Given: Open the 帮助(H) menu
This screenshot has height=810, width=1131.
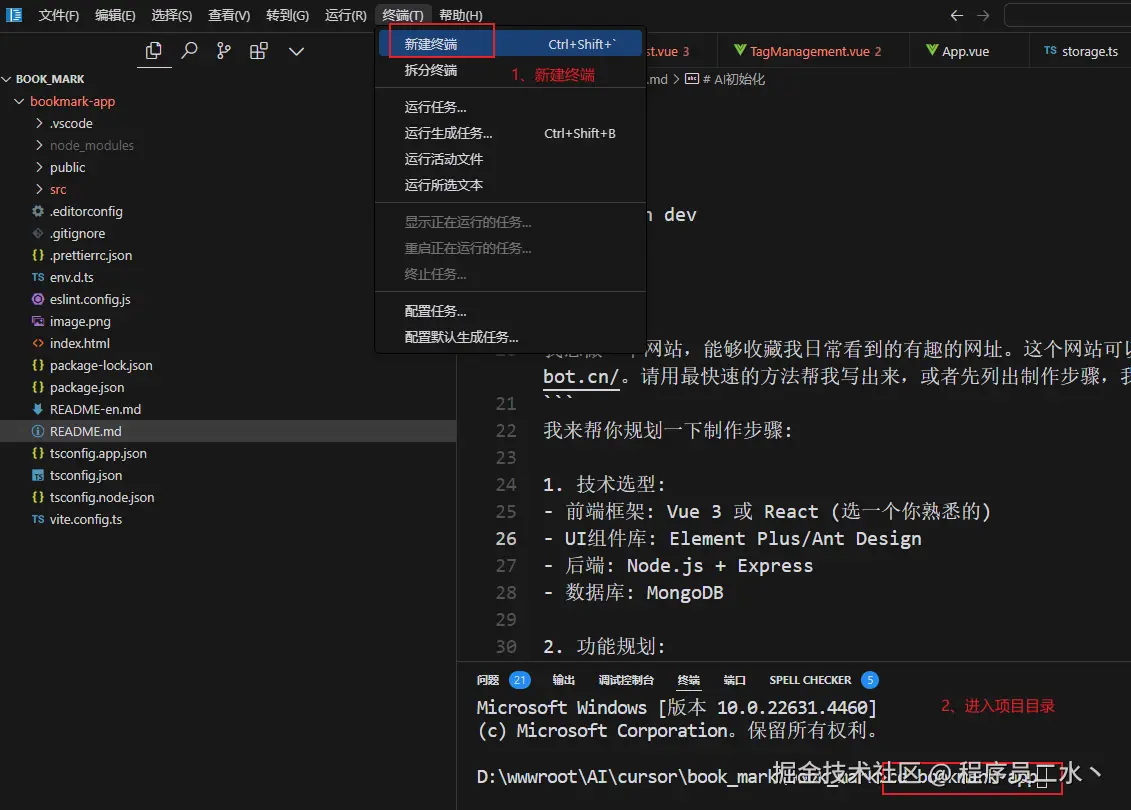Looking at the screenshot, I should pos(461,15).
